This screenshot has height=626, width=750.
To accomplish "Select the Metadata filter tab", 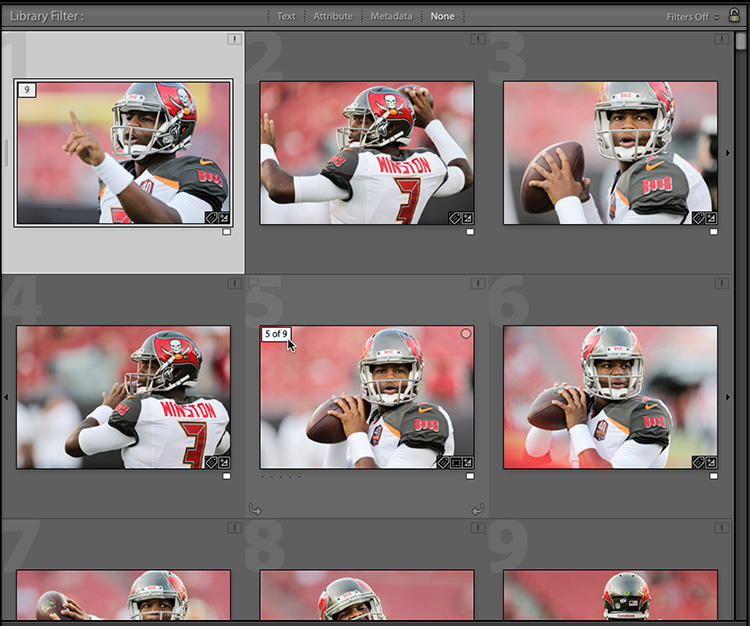I will [391, 16].
